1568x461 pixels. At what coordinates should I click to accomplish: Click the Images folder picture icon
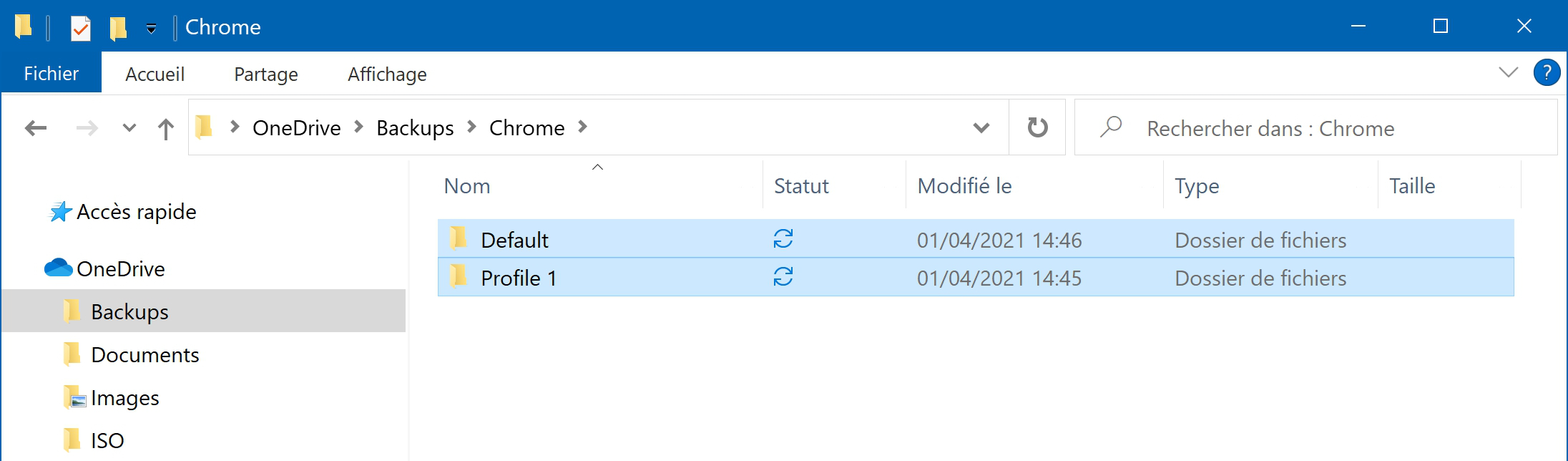coord(74,397)
